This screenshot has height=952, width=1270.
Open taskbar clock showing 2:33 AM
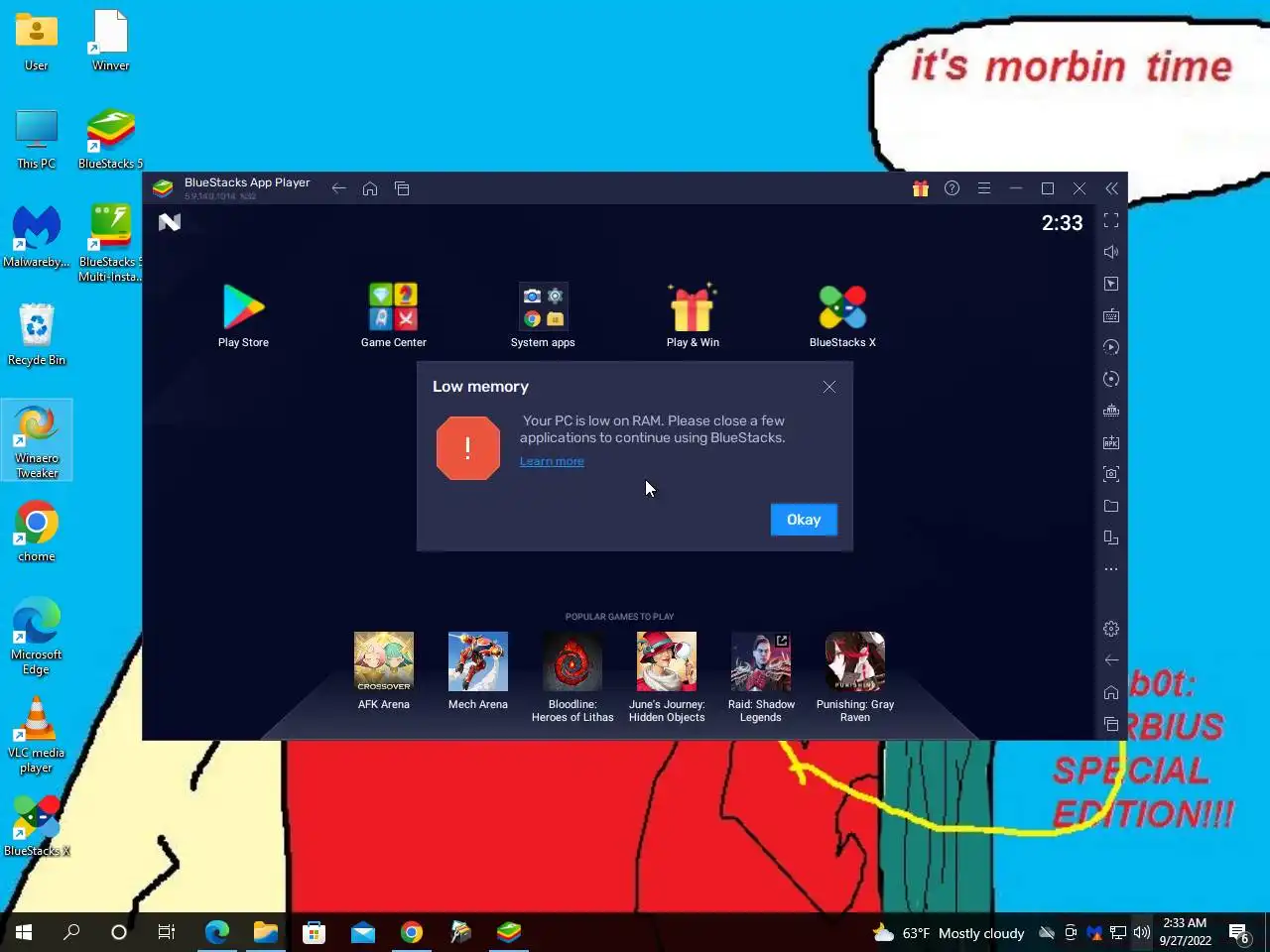click(x=1185, y=932)
